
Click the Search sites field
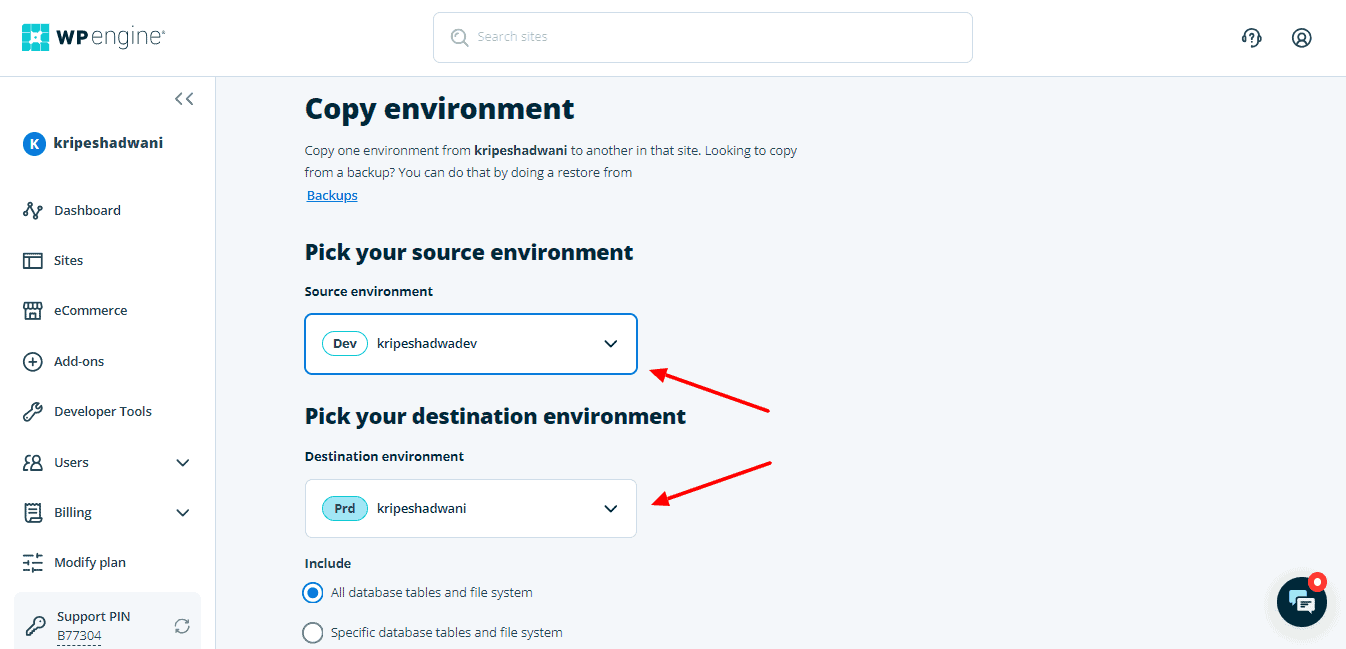coord(702,38)
